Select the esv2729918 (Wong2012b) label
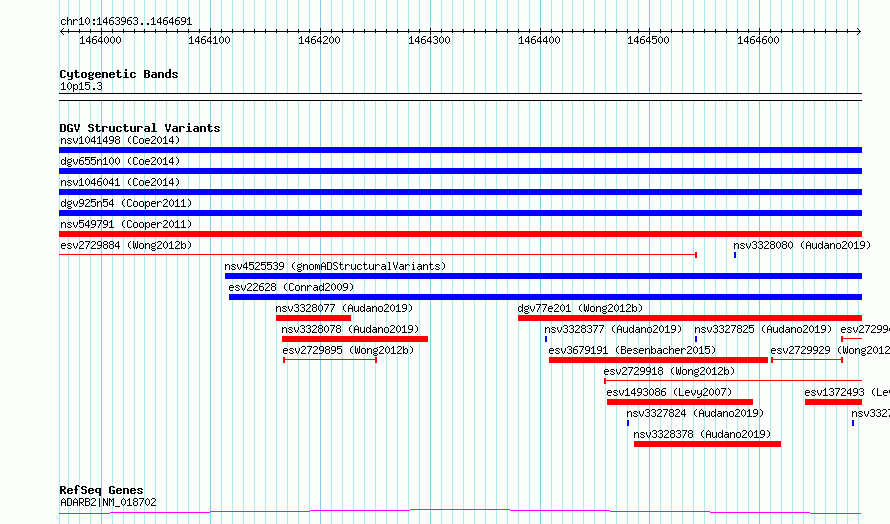This screenshot has width=890, height=524. click(669, 371)
